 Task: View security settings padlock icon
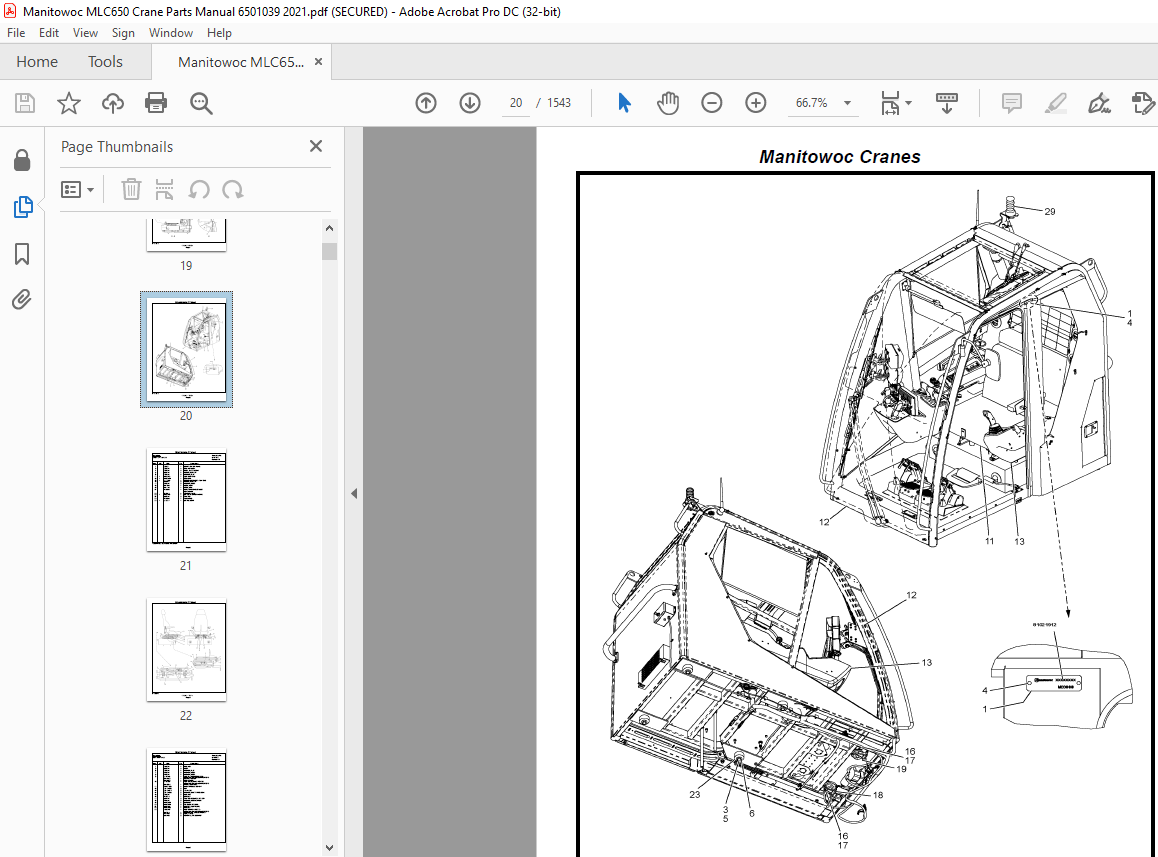click(22, 160)
